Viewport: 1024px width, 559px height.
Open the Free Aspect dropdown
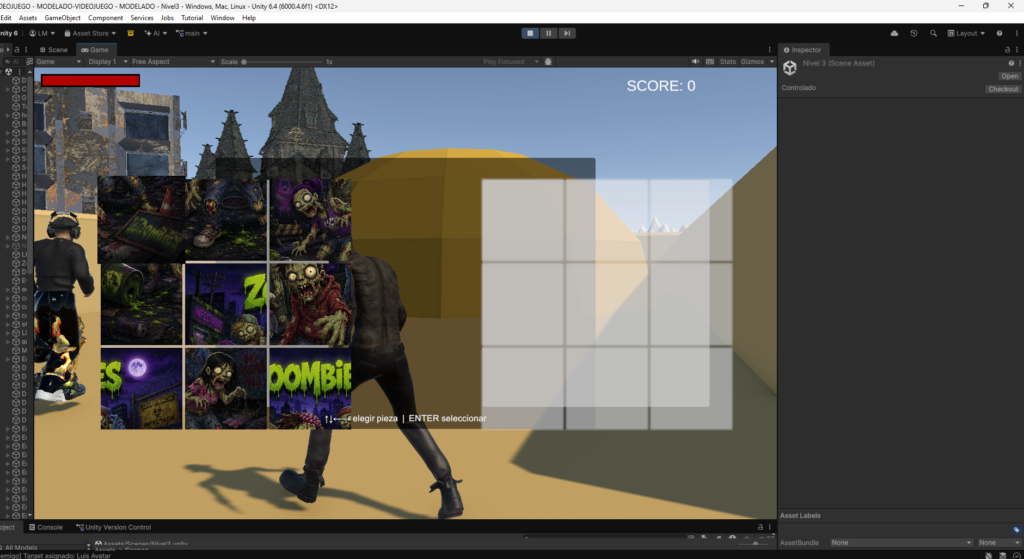[x=173, y=61]
